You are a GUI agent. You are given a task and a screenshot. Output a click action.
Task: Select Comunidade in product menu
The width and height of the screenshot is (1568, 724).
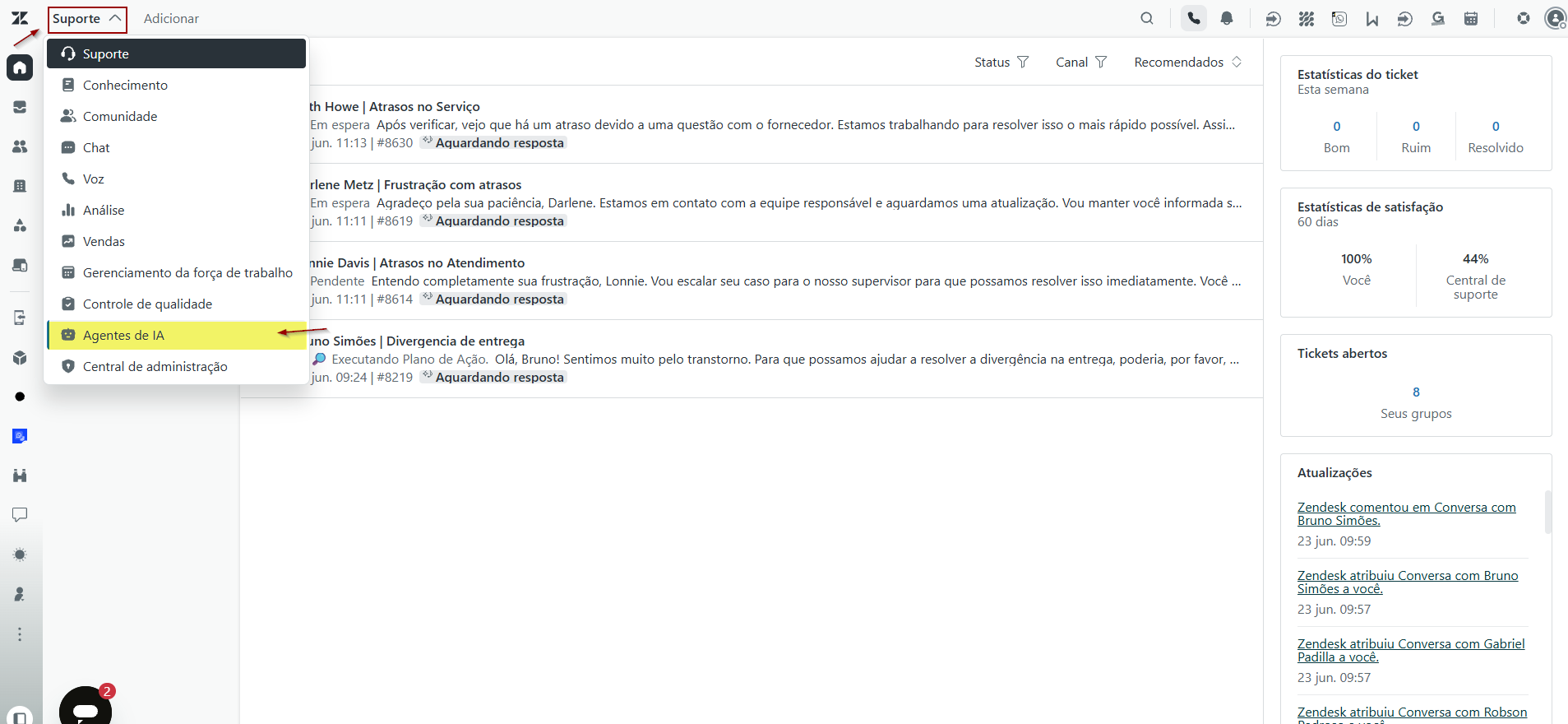[x=176, y=116]
